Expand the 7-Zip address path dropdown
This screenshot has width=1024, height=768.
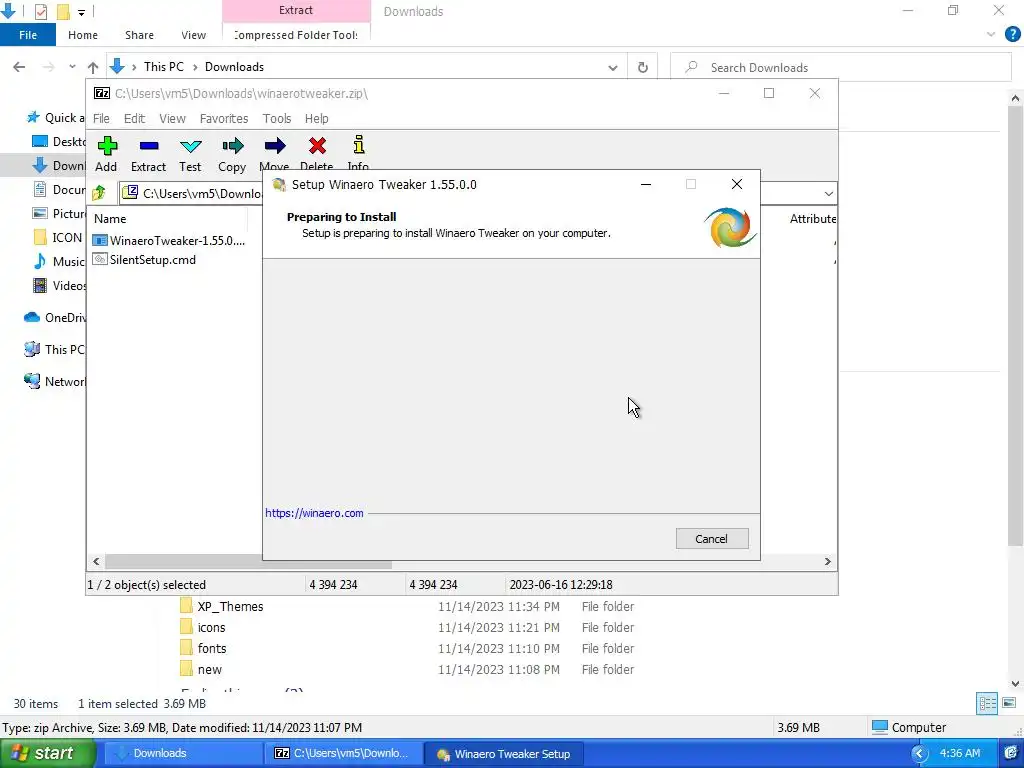[x=828, y=193]
